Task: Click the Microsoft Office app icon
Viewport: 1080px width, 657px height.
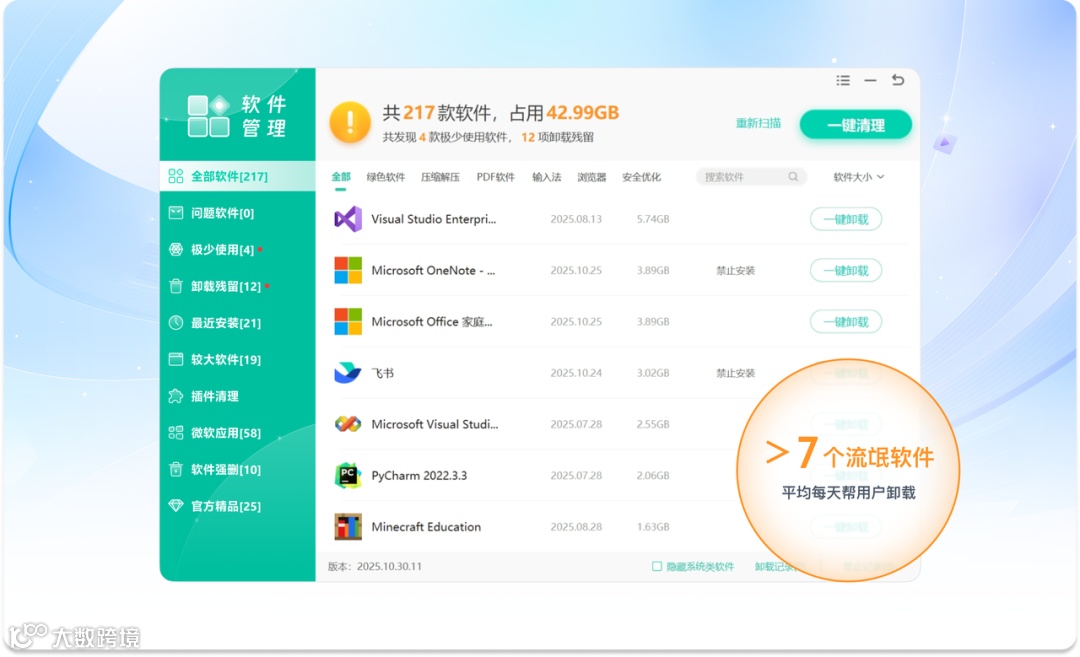Action: click(348, 322)
